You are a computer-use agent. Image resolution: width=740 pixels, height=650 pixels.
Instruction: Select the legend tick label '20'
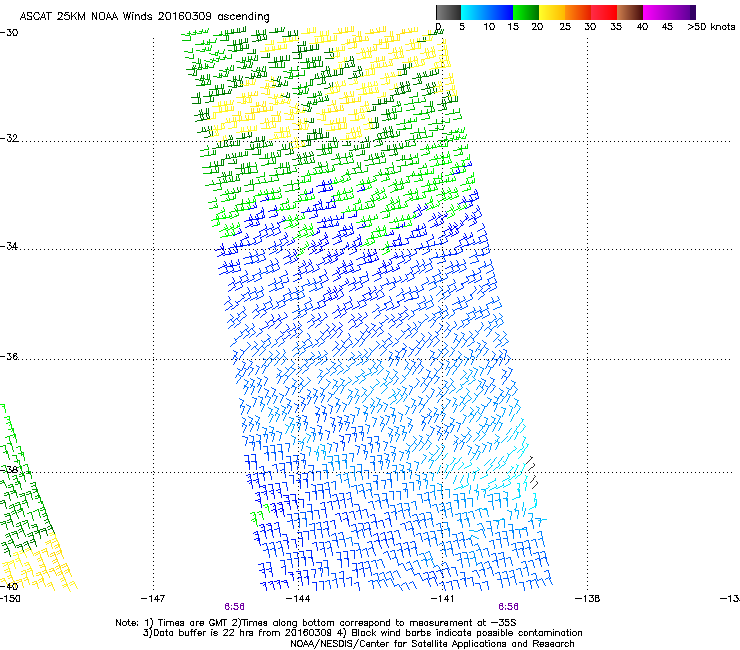[x=537, y=27]
